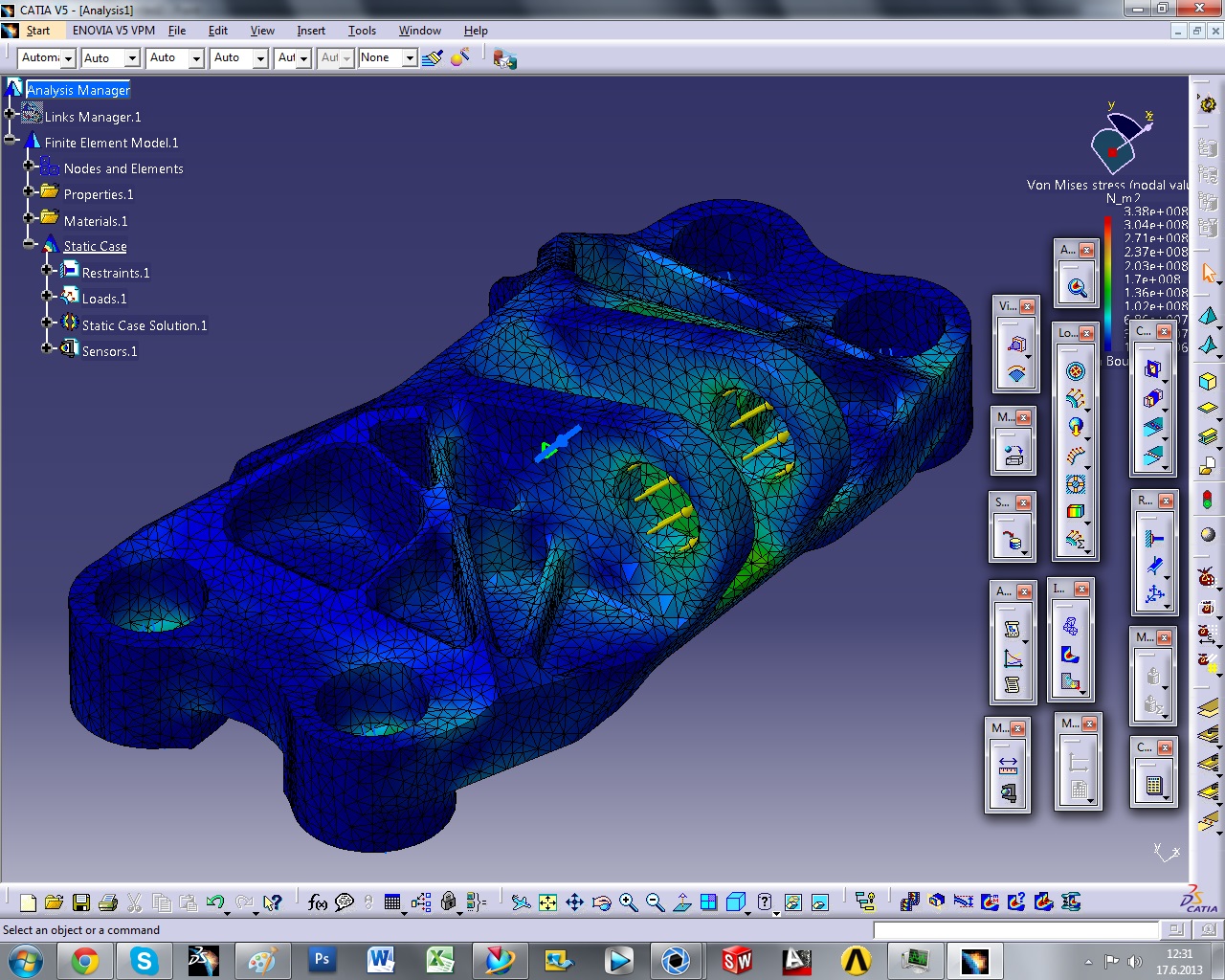
Task: Click the Pressure load icon in Loads toolbar
Action: 1076,371
